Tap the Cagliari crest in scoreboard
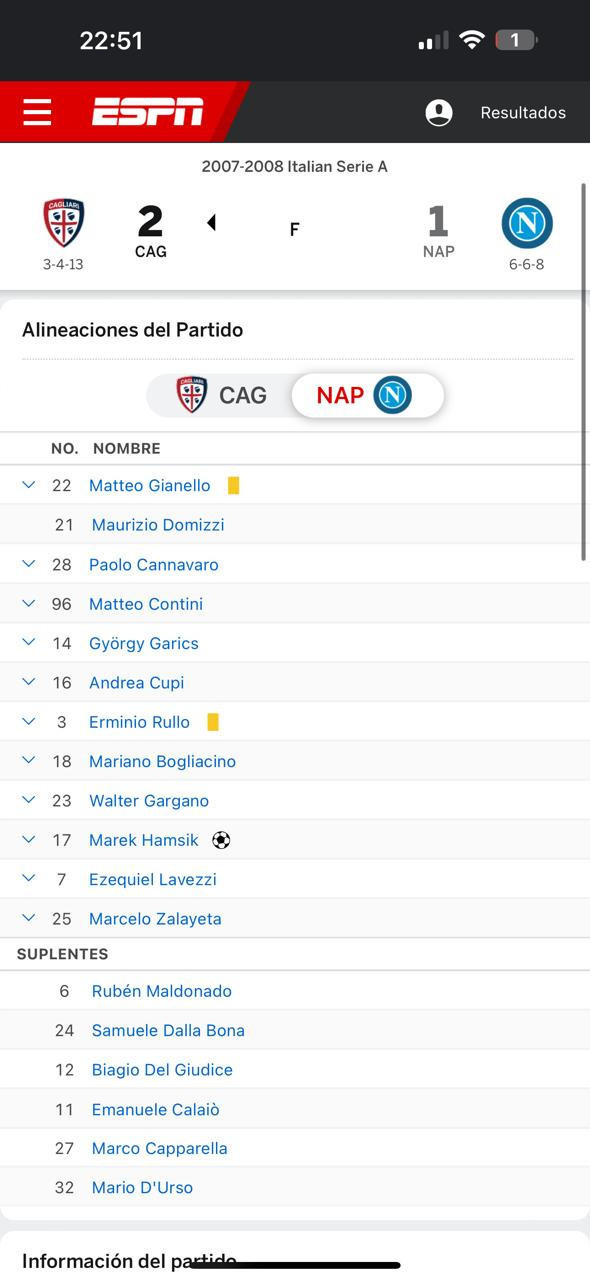 pos(63,223)
